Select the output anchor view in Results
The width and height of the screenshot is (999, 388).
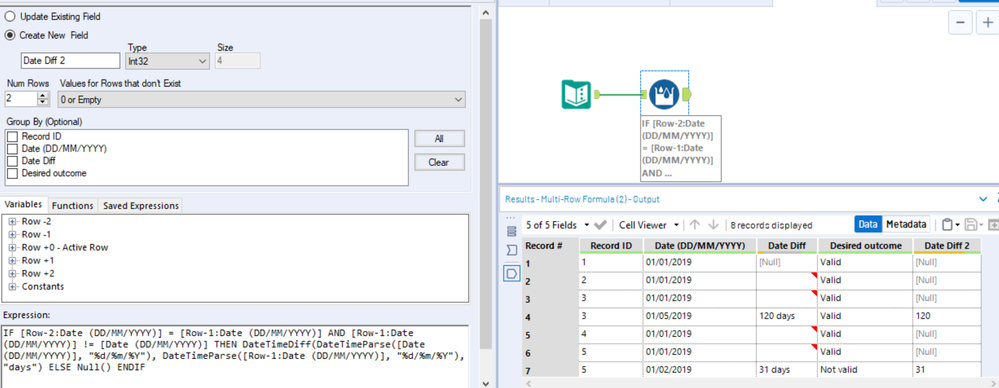click(511, 273)
